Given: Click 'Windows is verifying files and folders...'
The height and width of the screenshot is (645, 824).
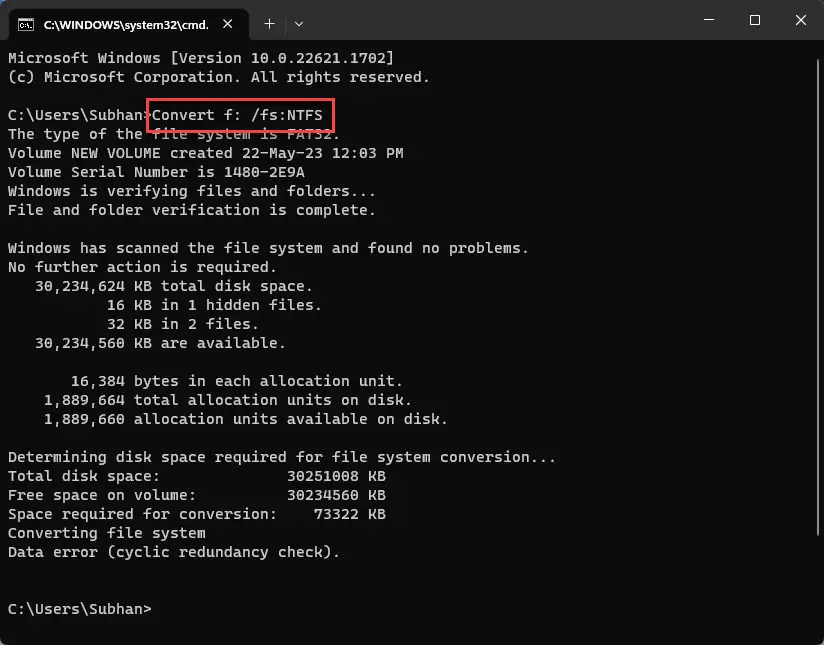Looking at the screenshot, I should point(192,191).
